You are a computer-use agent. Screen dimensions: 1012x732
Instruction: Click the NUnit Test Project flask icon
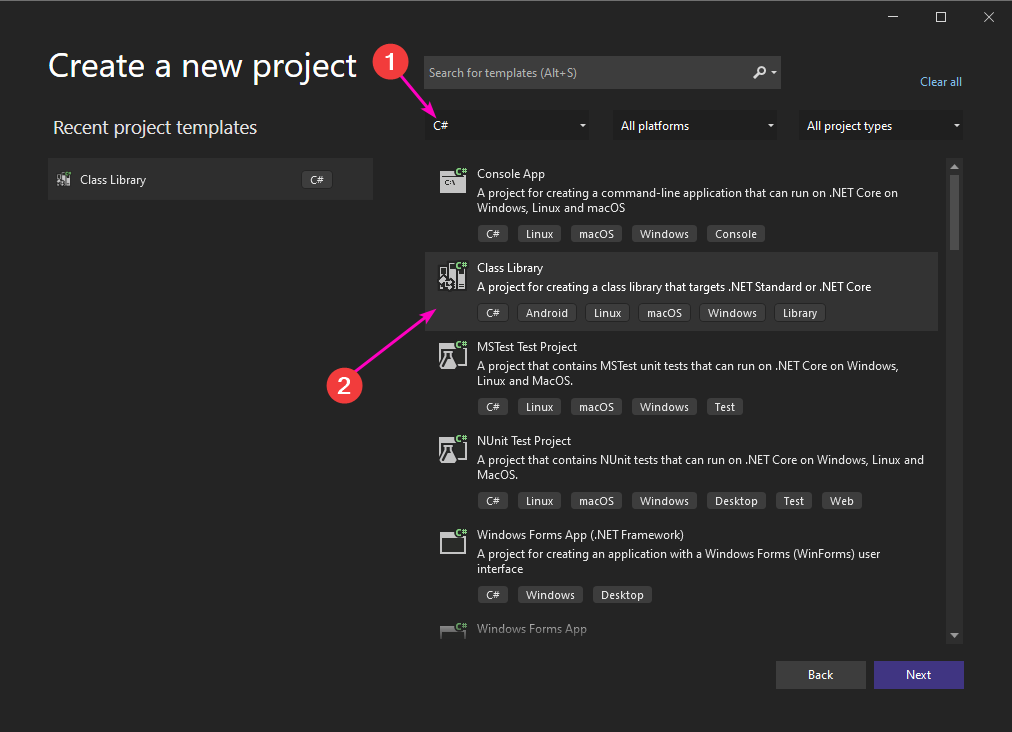tap(453, 449)
